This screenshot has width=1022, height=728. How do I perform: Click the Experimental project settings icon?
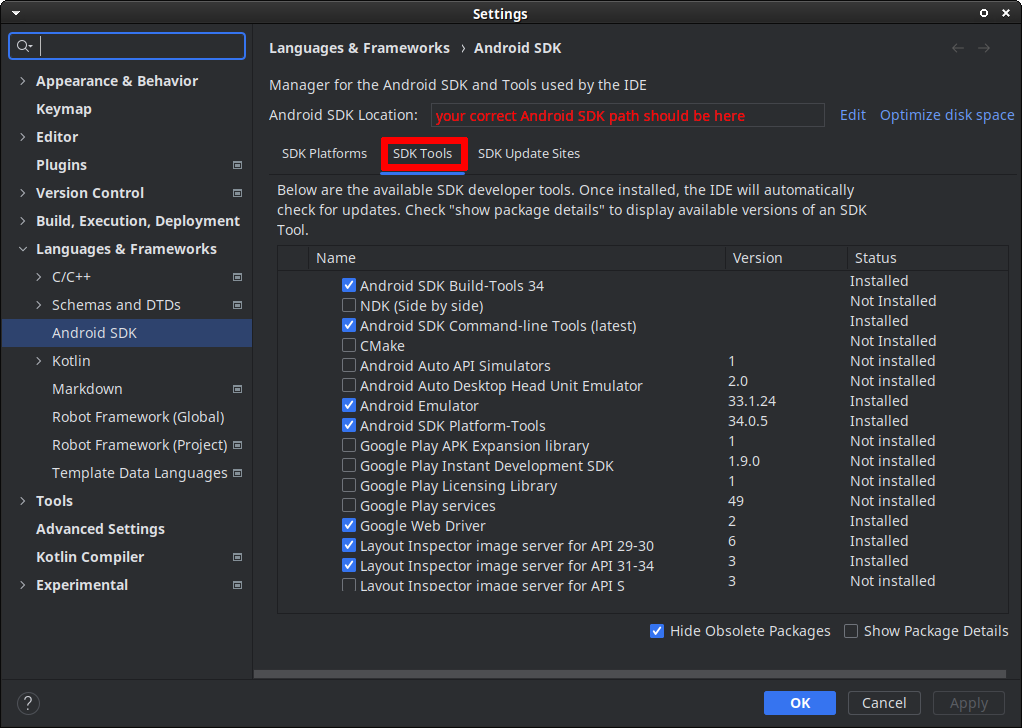pos(237,585)
